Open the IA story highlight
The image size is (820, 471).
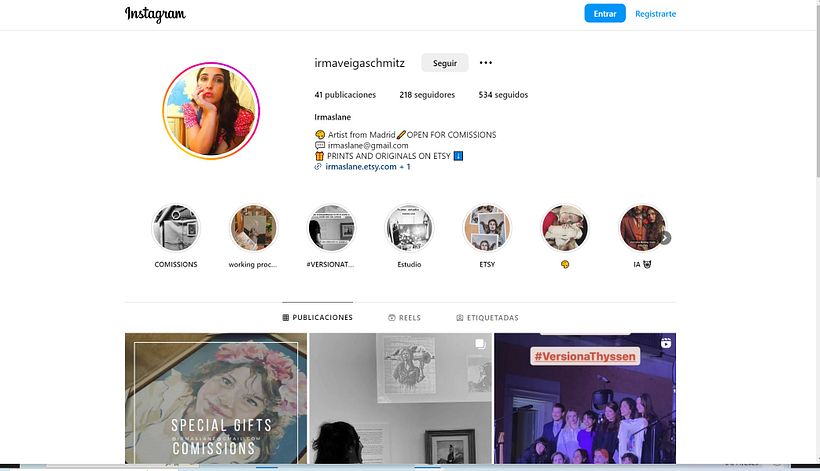click(642, 228)
